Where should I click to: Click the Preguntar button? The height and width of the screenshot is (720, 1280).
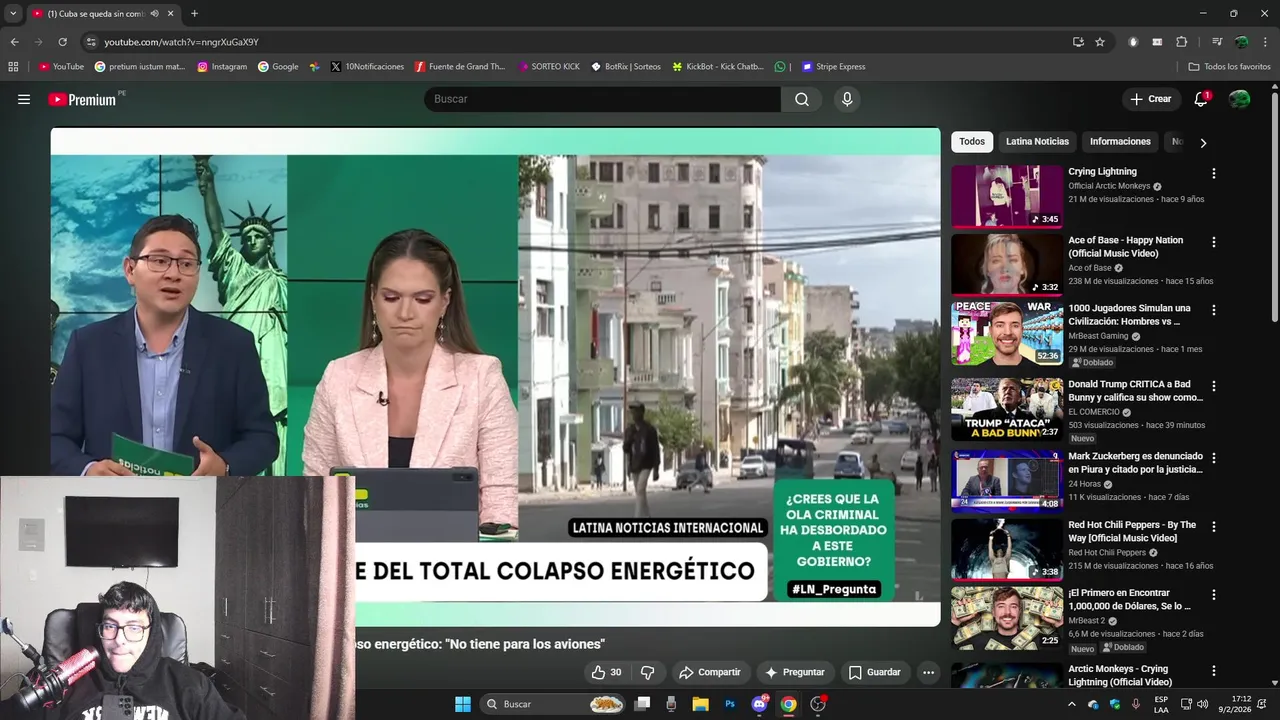click(x=795, y=672)
